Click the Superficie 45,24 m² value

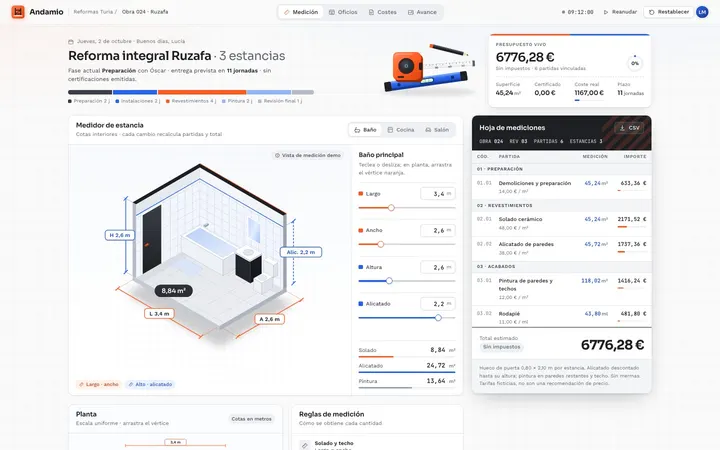508,93
